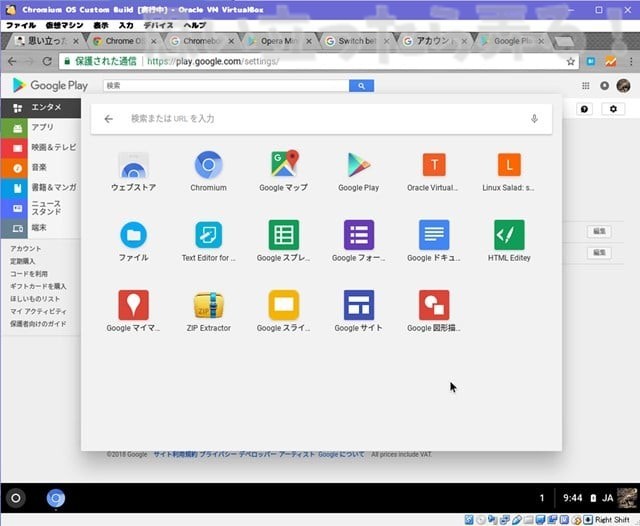Open ギフトカードを購入 sidebar link
The image size is (640, 526).
(x=38, y=286)
